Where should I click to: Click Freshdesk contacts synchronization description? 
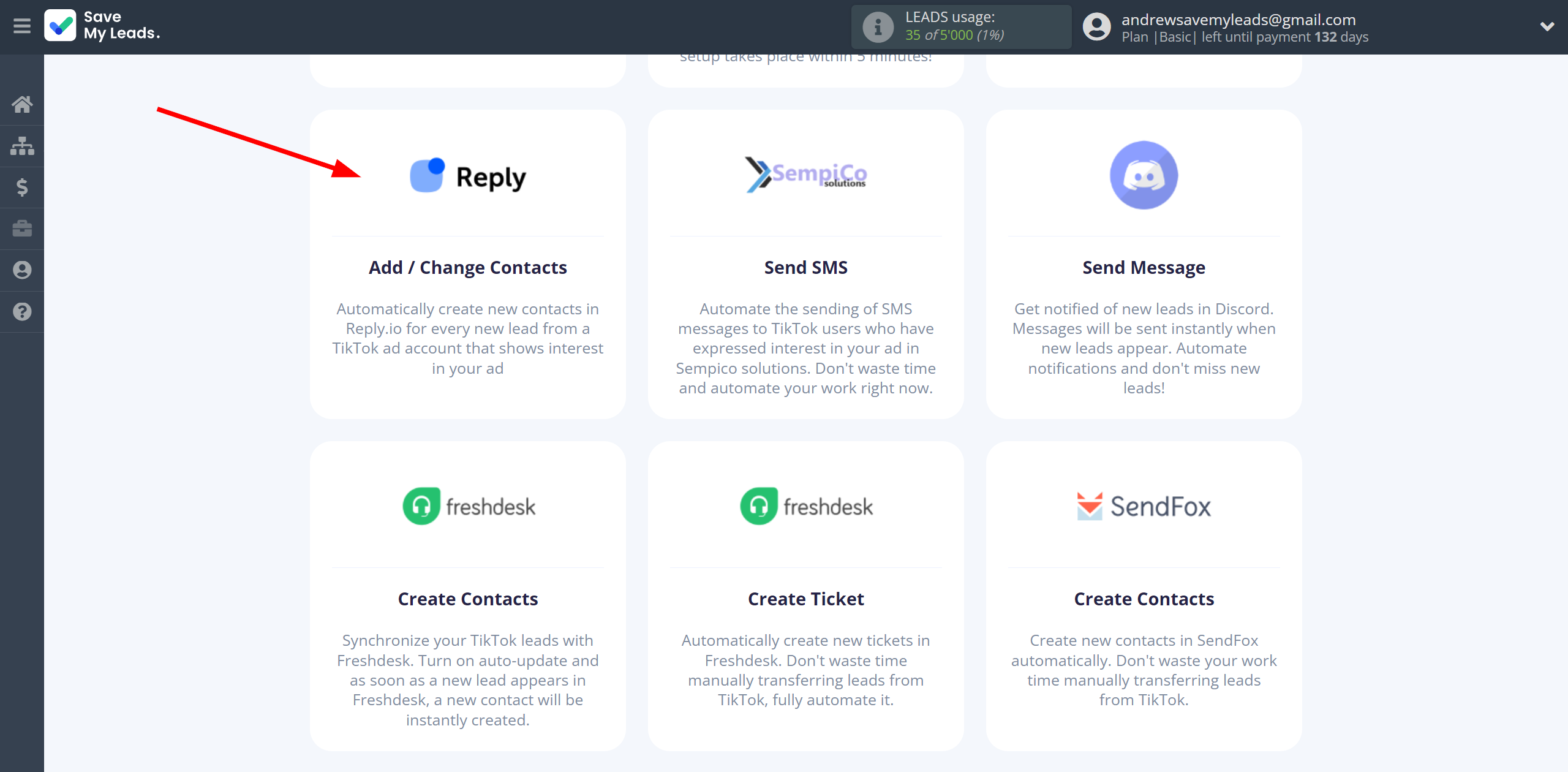coord(467,679)
